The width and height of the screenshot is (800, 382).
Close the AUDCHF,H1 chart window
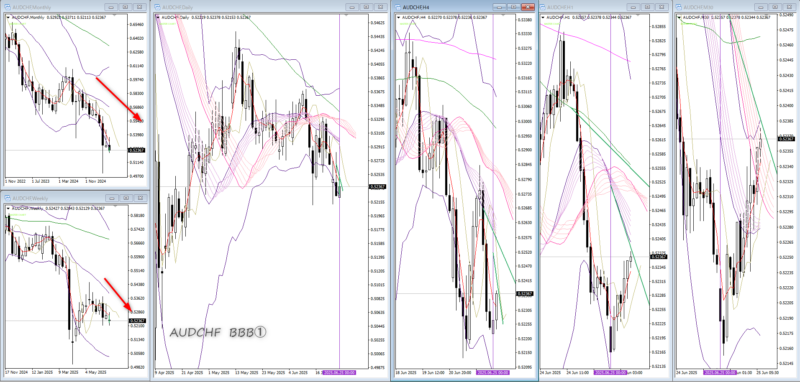coord(662,7)
